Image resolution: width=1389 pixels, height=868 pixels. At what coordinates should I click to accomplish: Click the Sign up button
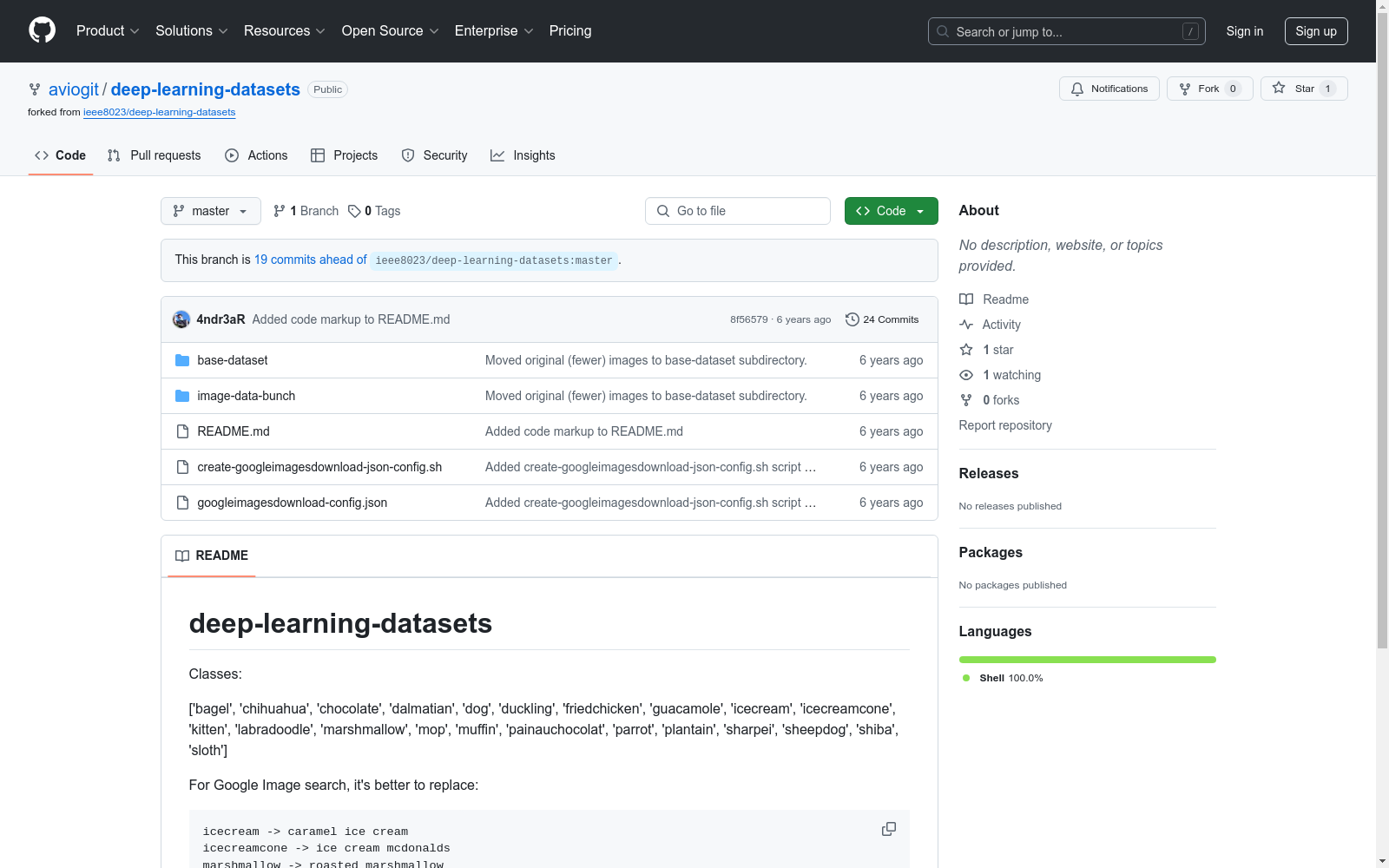(x=1316, y=31)
